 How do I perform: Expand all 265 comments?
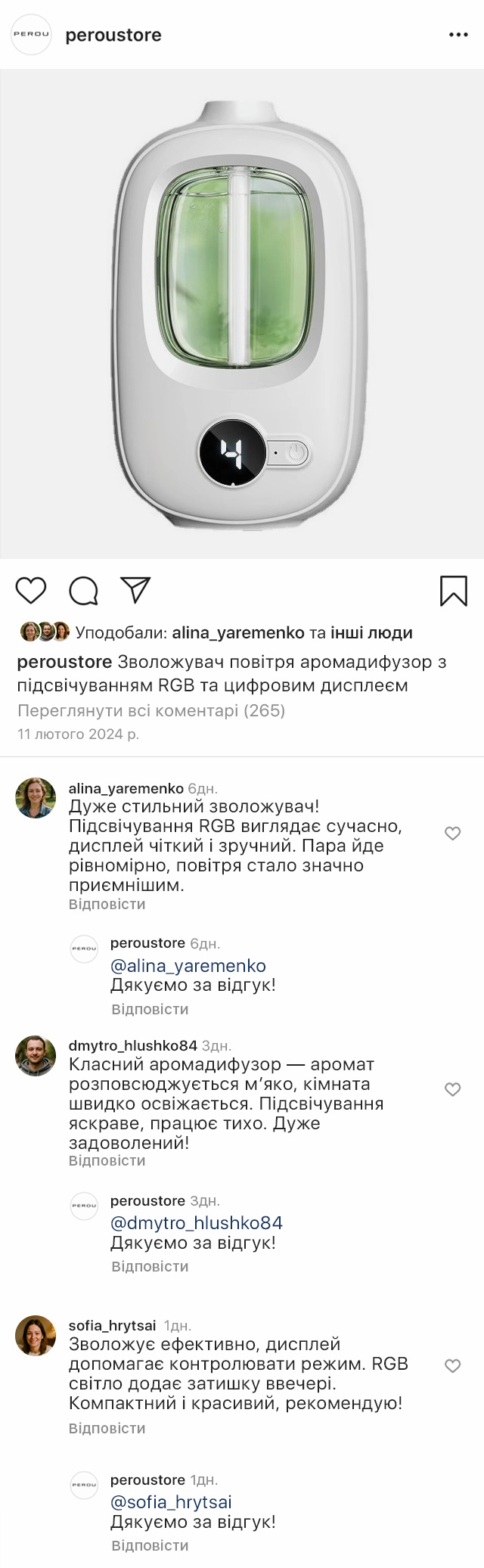tap(151, 711)
